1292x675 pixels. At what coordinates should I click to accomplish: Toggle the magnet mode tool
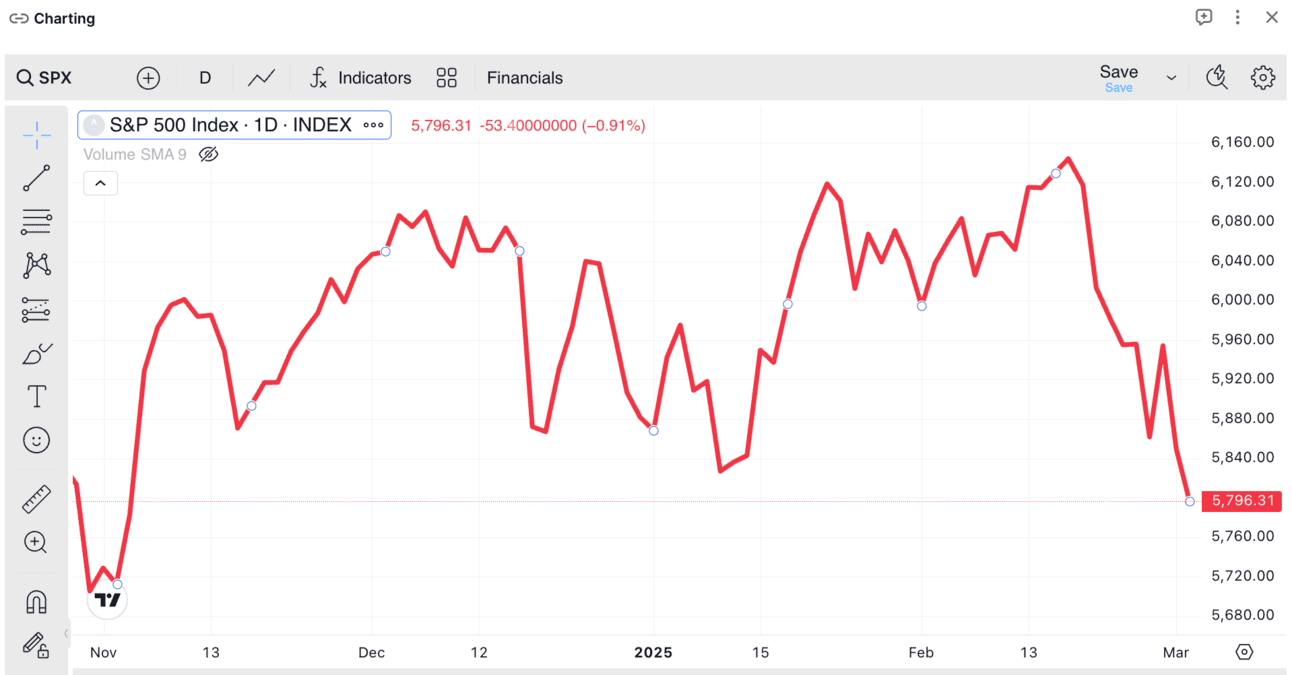36,602
